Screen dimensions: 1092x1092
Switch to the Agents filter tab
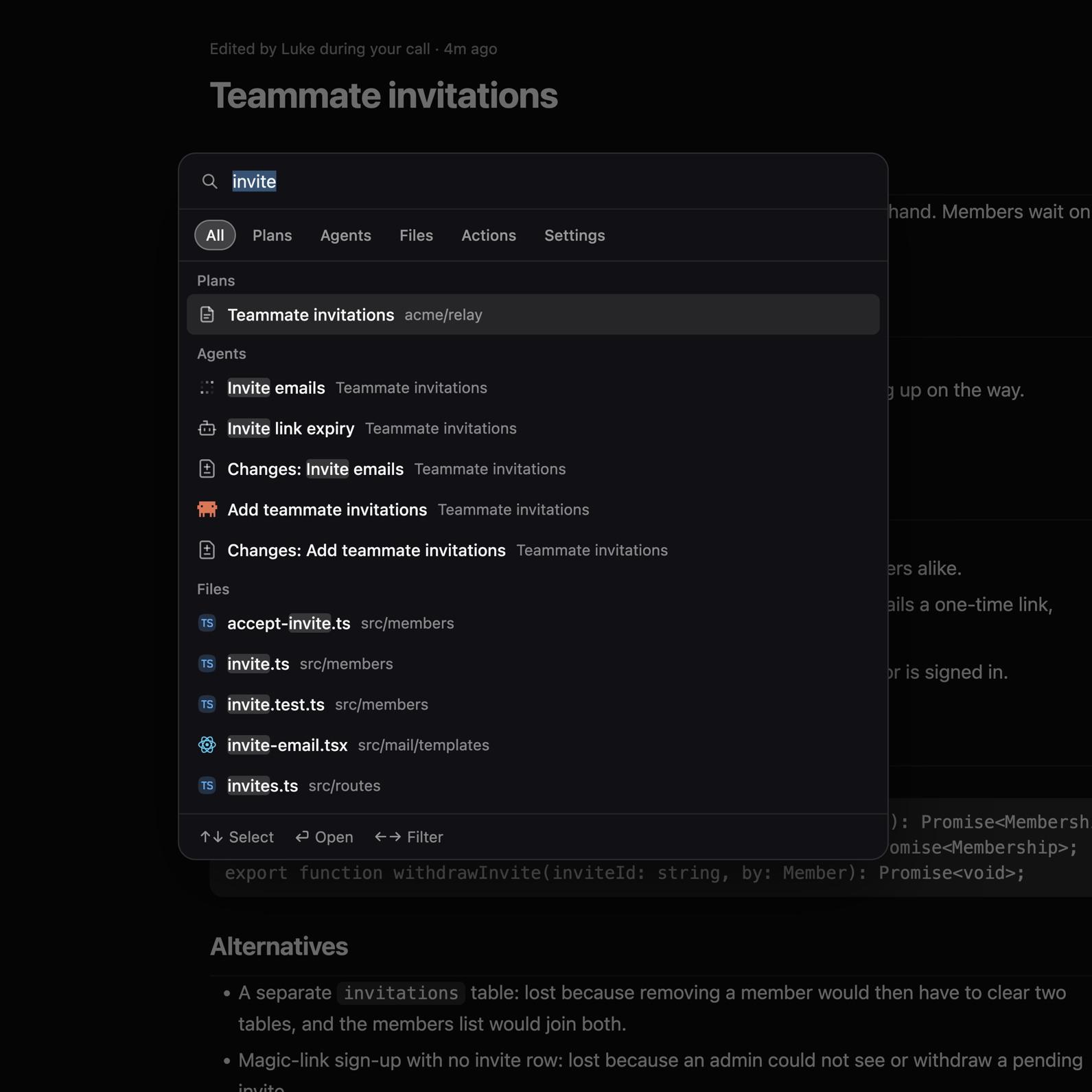click(345, 235)
